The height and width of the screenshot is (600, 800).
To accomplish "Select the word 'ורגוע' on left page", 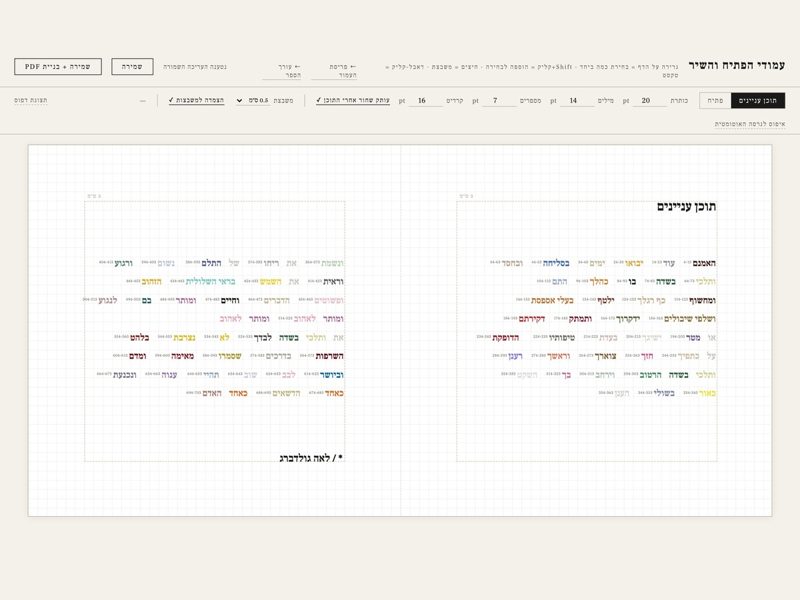I will [x=123, y=263].
